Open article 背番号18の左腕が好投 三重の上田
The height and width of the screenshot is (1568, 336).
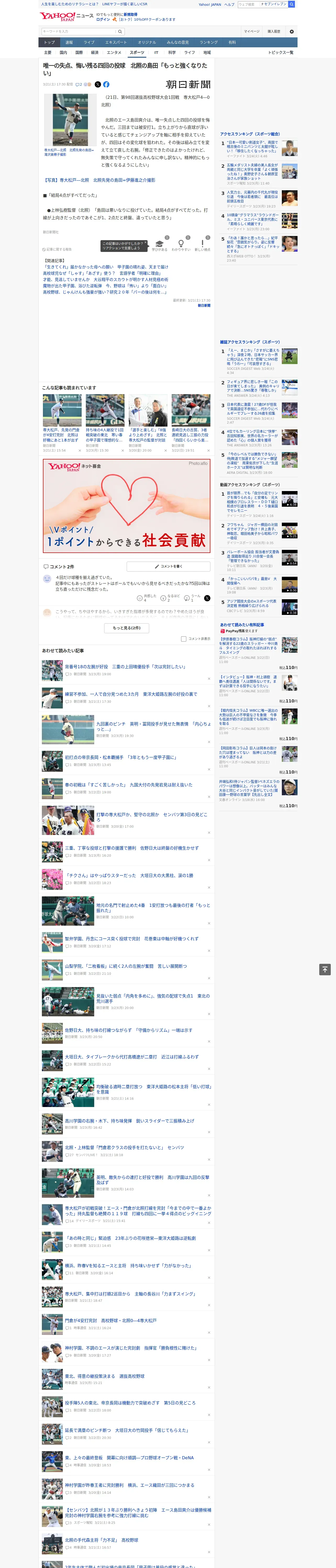click(125, 666)
